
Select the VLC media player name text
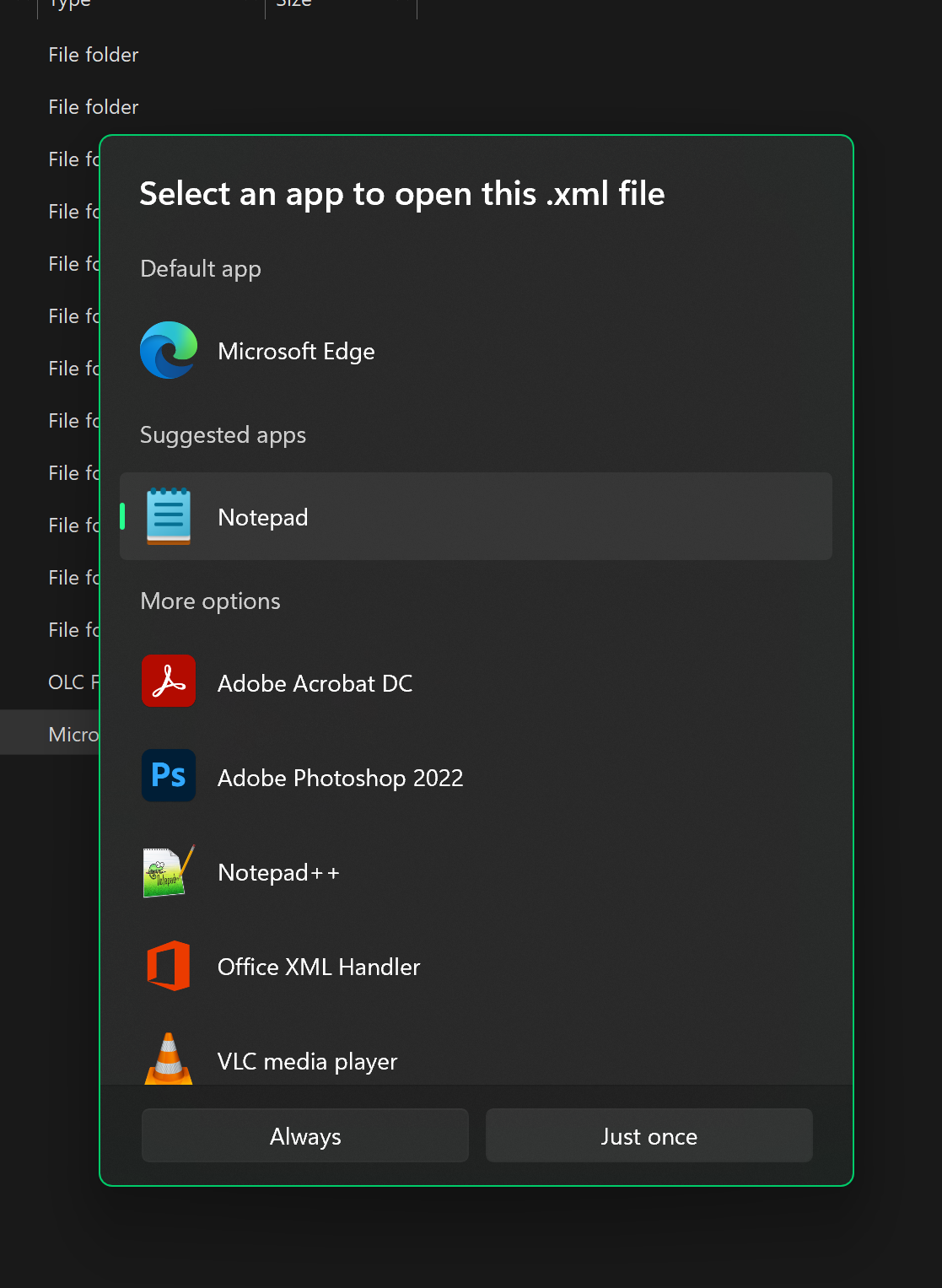[x=307, y=1061]
